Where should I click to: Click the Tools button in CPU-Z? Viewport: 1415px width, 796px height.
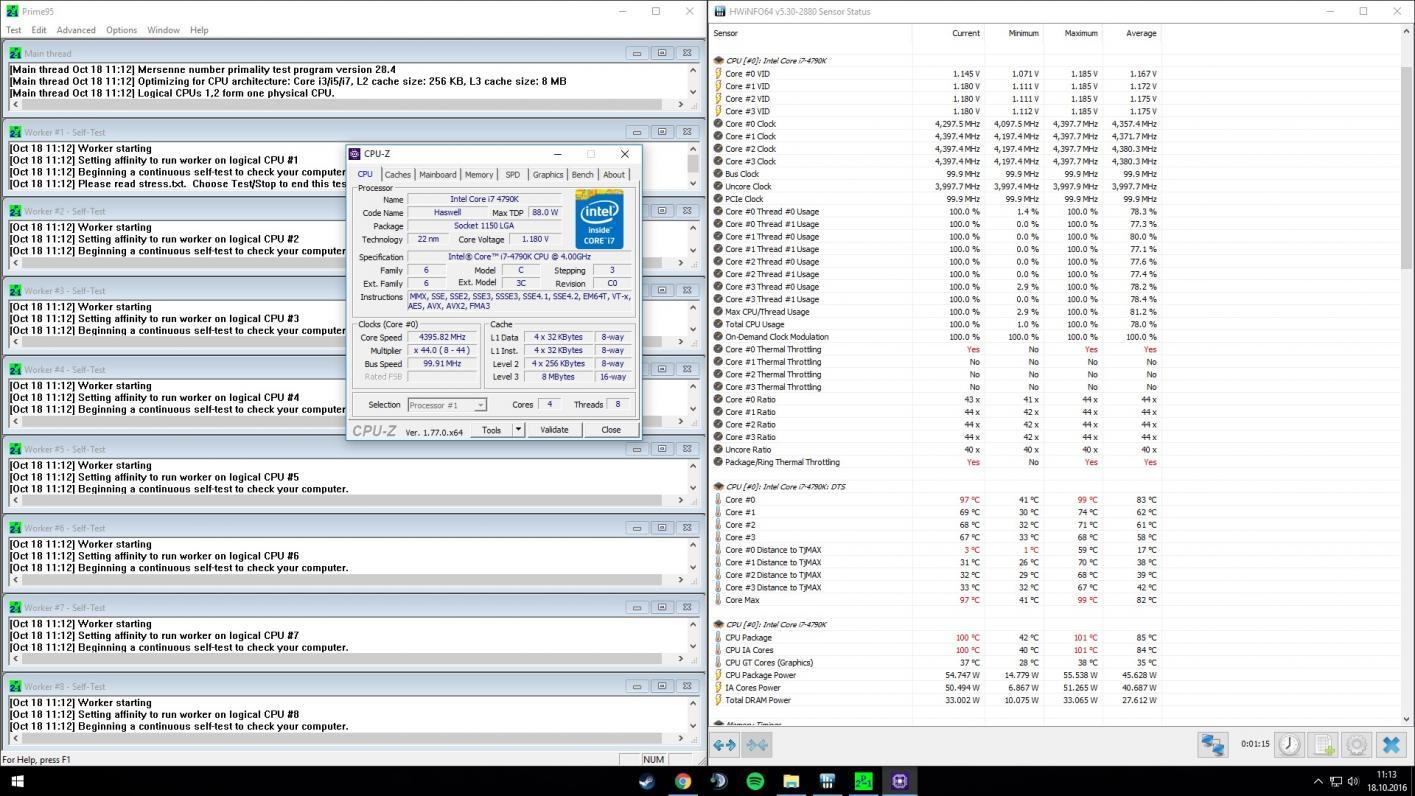tap(491, 430)
